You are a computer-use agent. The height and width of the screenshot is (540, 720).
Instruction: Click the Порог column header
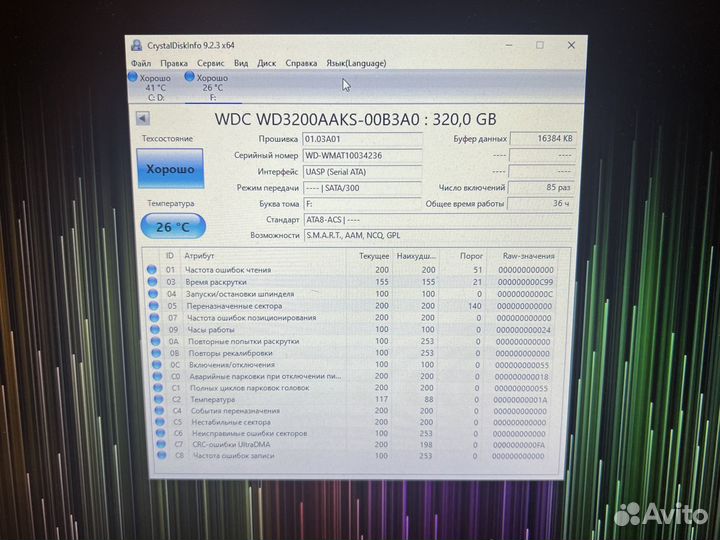[471, 256]
